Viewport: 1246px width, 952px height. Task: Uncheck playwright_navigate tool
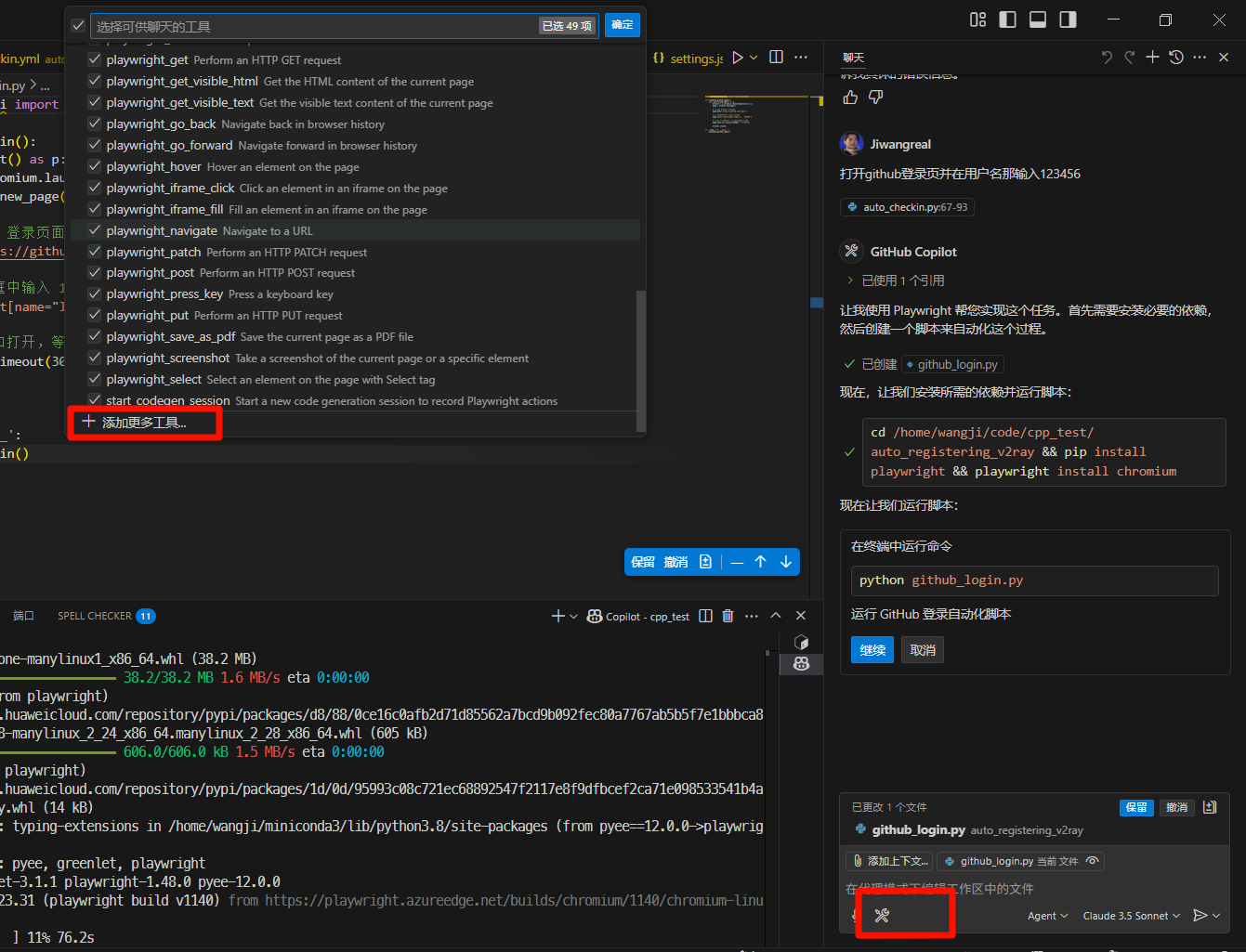(x=94, y=230)
